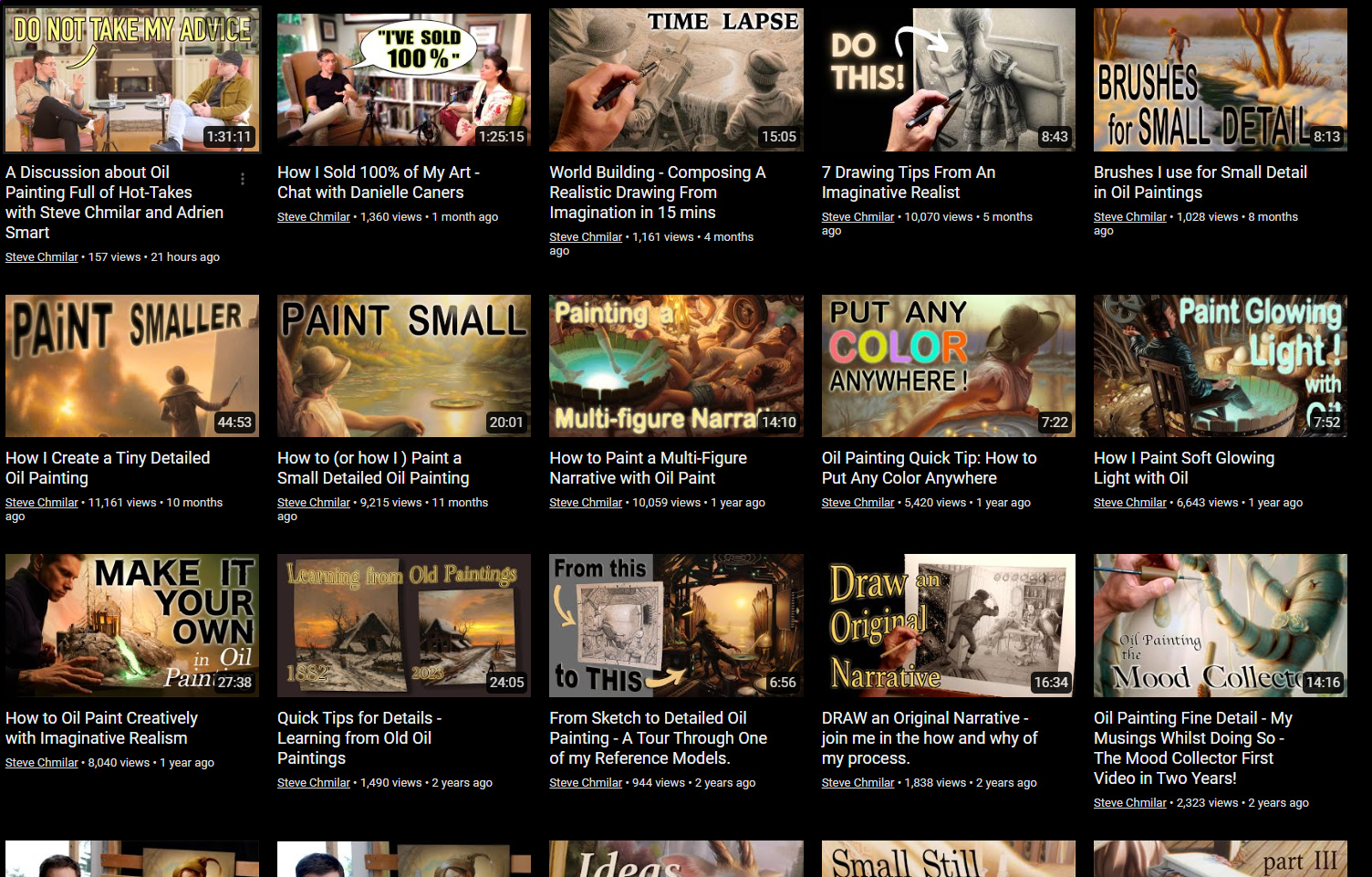1372x877 pixels.
Task: Click title 'Brushes I use for Small Detail'
Action: 1200,183
